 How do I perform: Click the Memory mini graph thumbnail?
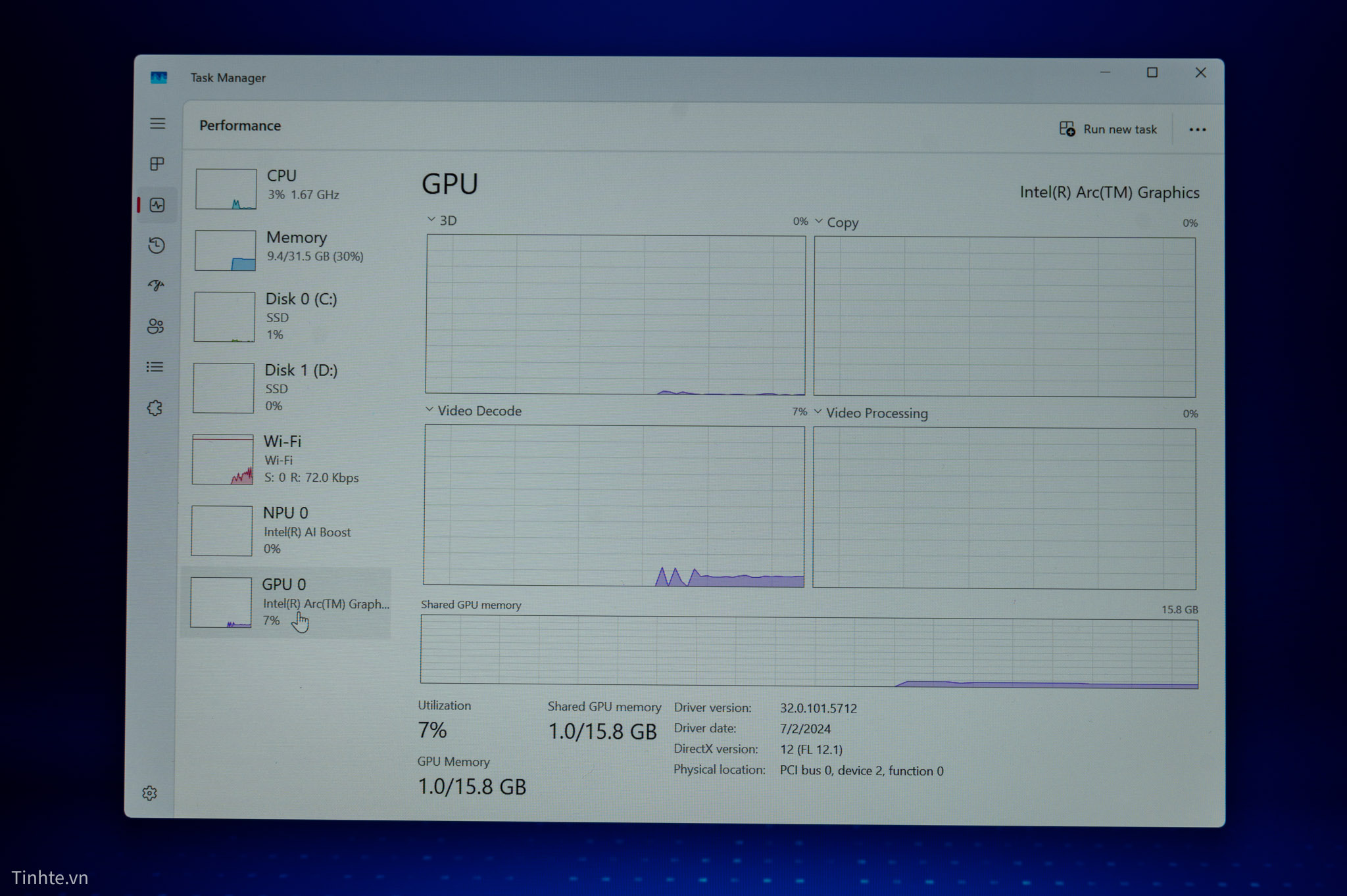pos(225,250)
